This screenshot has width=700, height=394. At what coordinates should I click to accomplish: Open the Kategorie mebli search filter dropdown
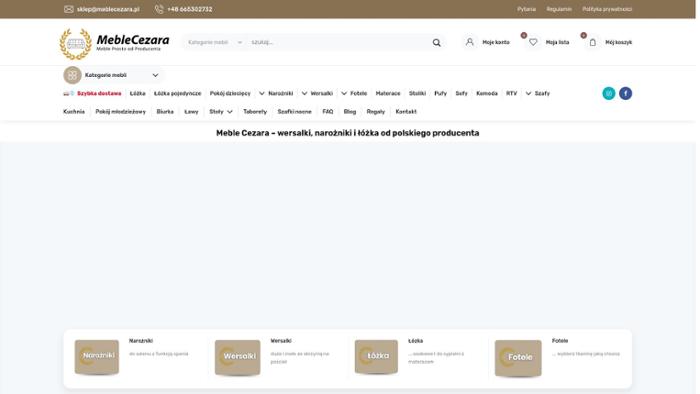pos(215,42)
